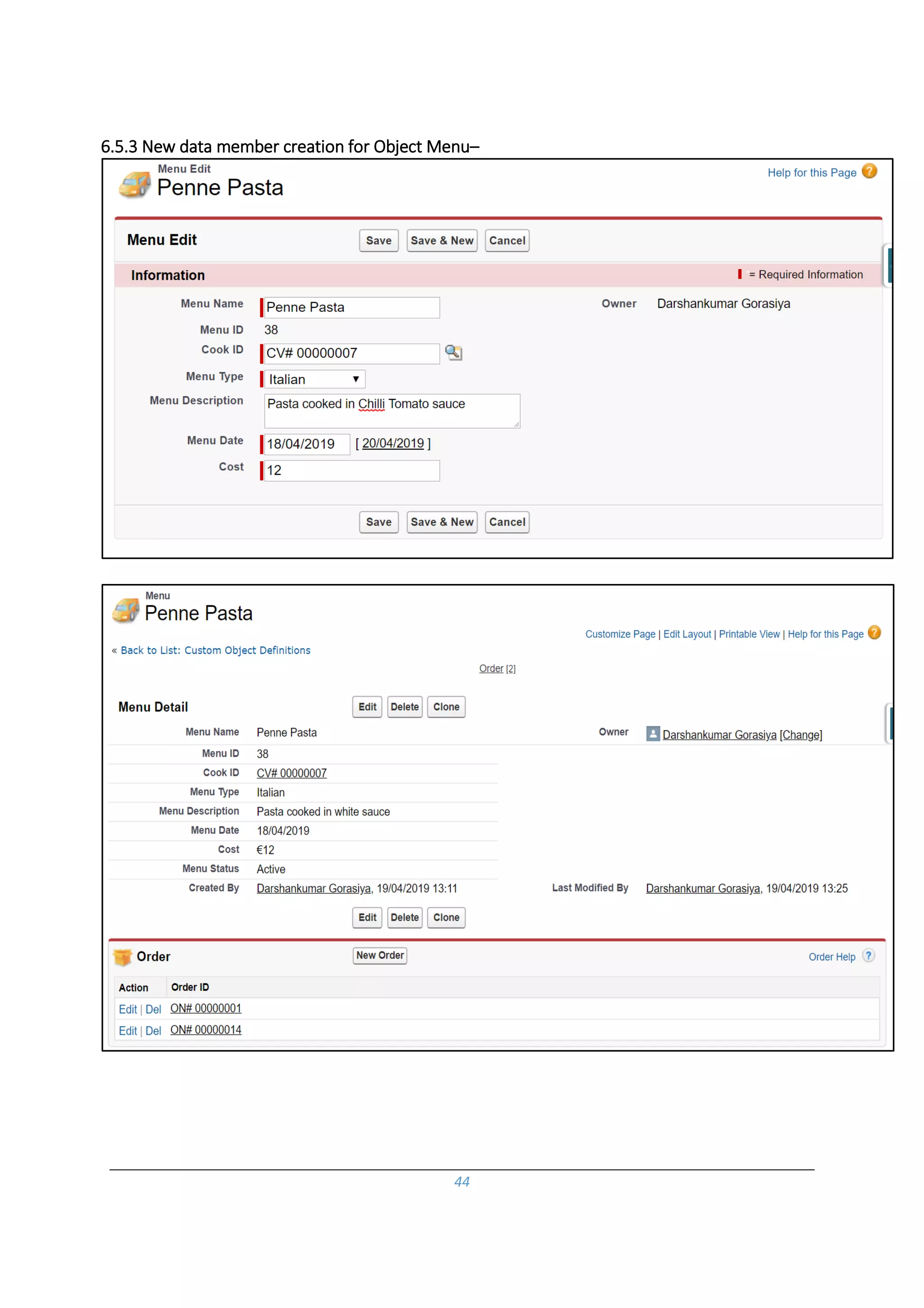The height and width of the screenshot is (1308, 924).
Task: Open order ON# 00000014
Action: pos(206,1030)
